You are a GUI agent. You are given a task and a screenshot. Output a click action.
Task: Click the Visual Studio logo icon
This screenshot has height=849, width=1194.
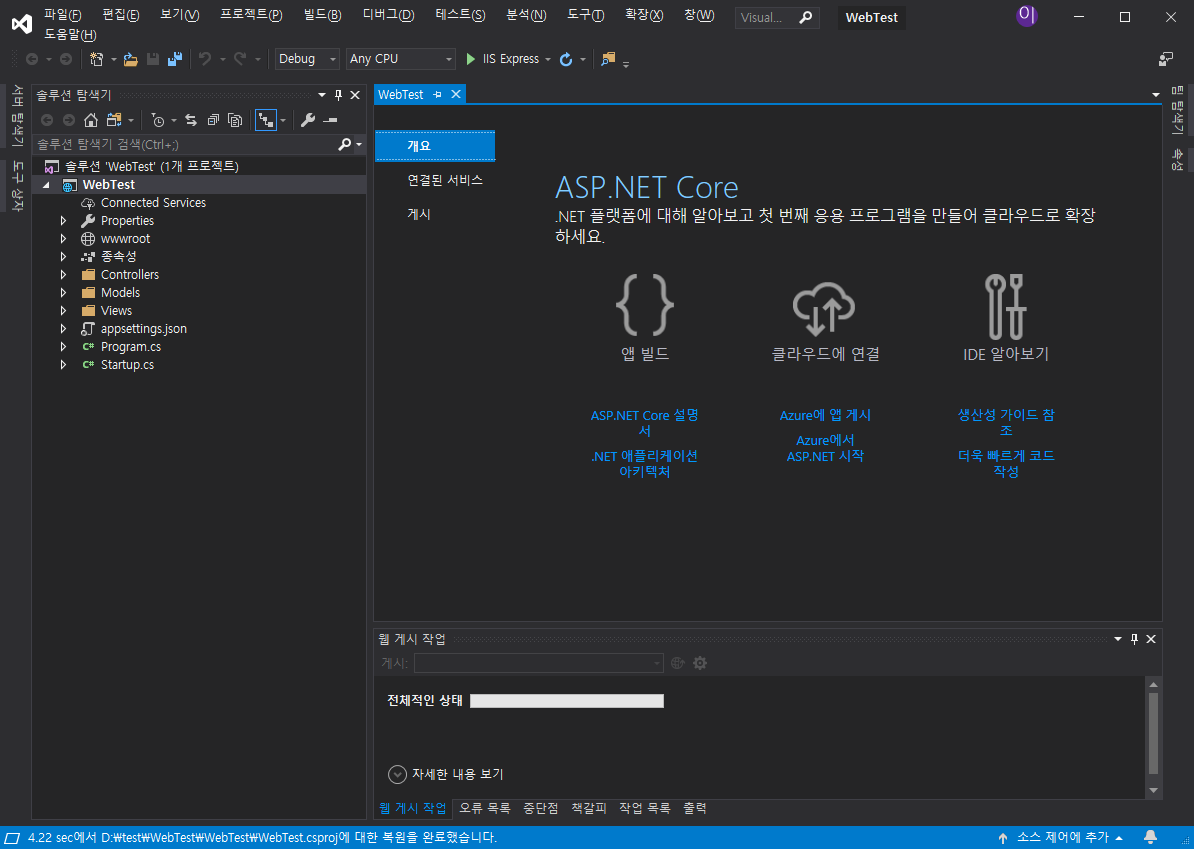pyautogui.click(x=21, y=24)
